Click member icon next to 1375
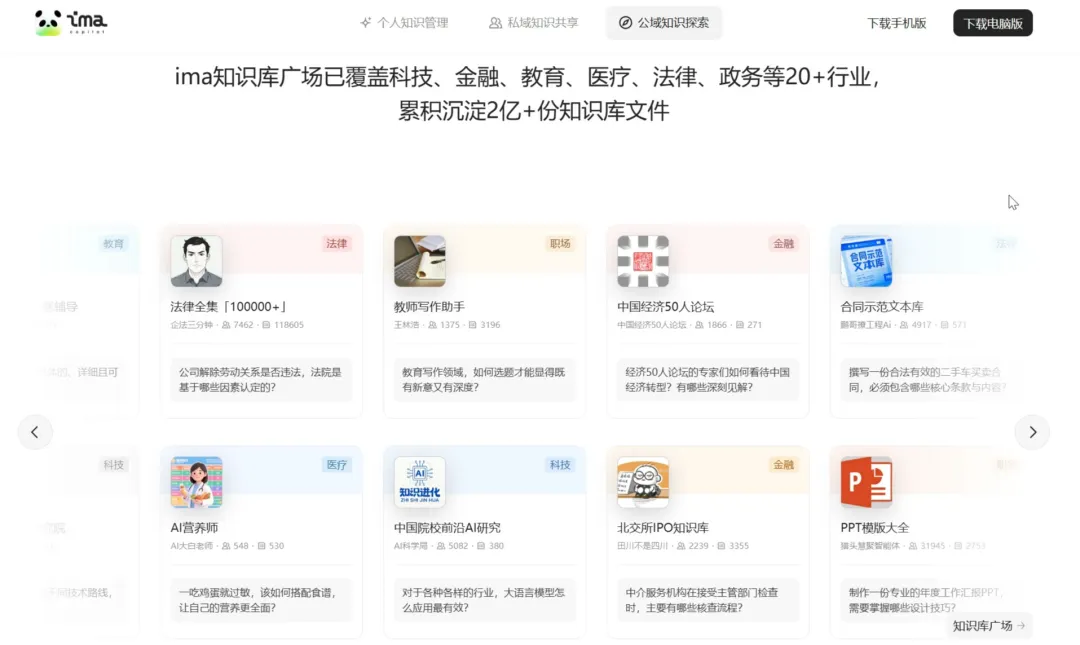 (433, 325)
